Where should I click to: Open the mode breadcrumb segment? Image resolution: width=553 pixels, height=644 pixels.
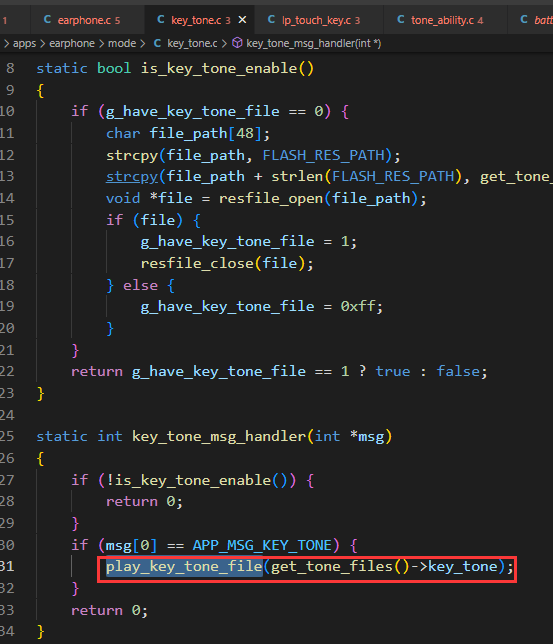(122, 43)
